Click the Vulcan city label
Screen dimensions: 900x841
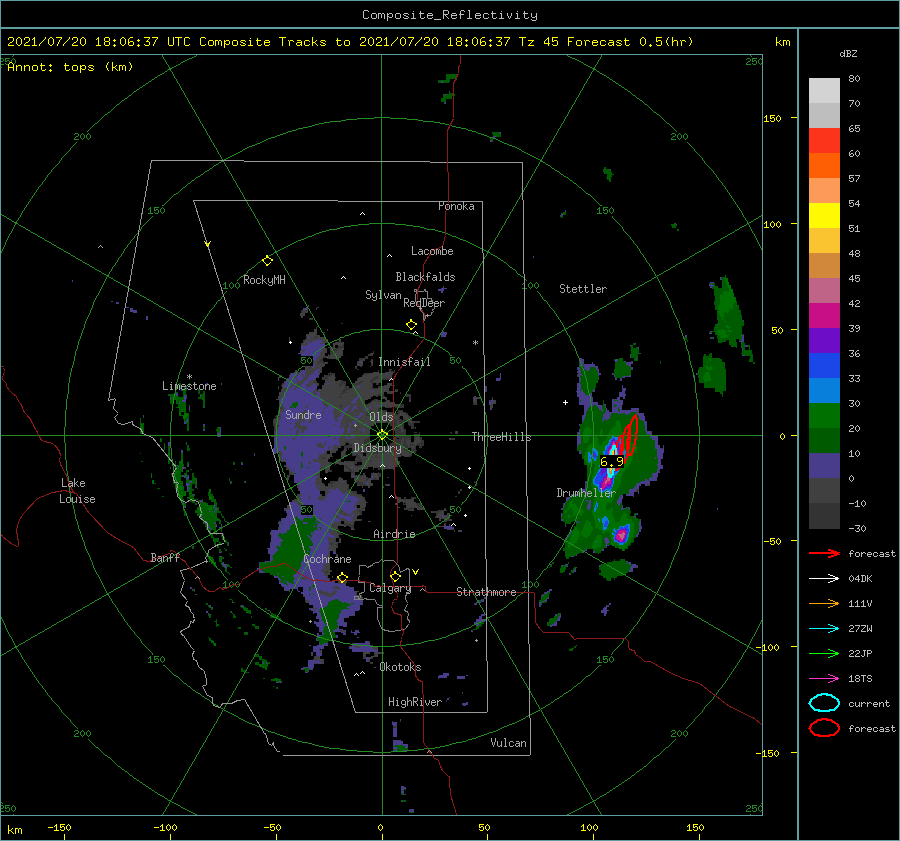(x=508, y=743)
